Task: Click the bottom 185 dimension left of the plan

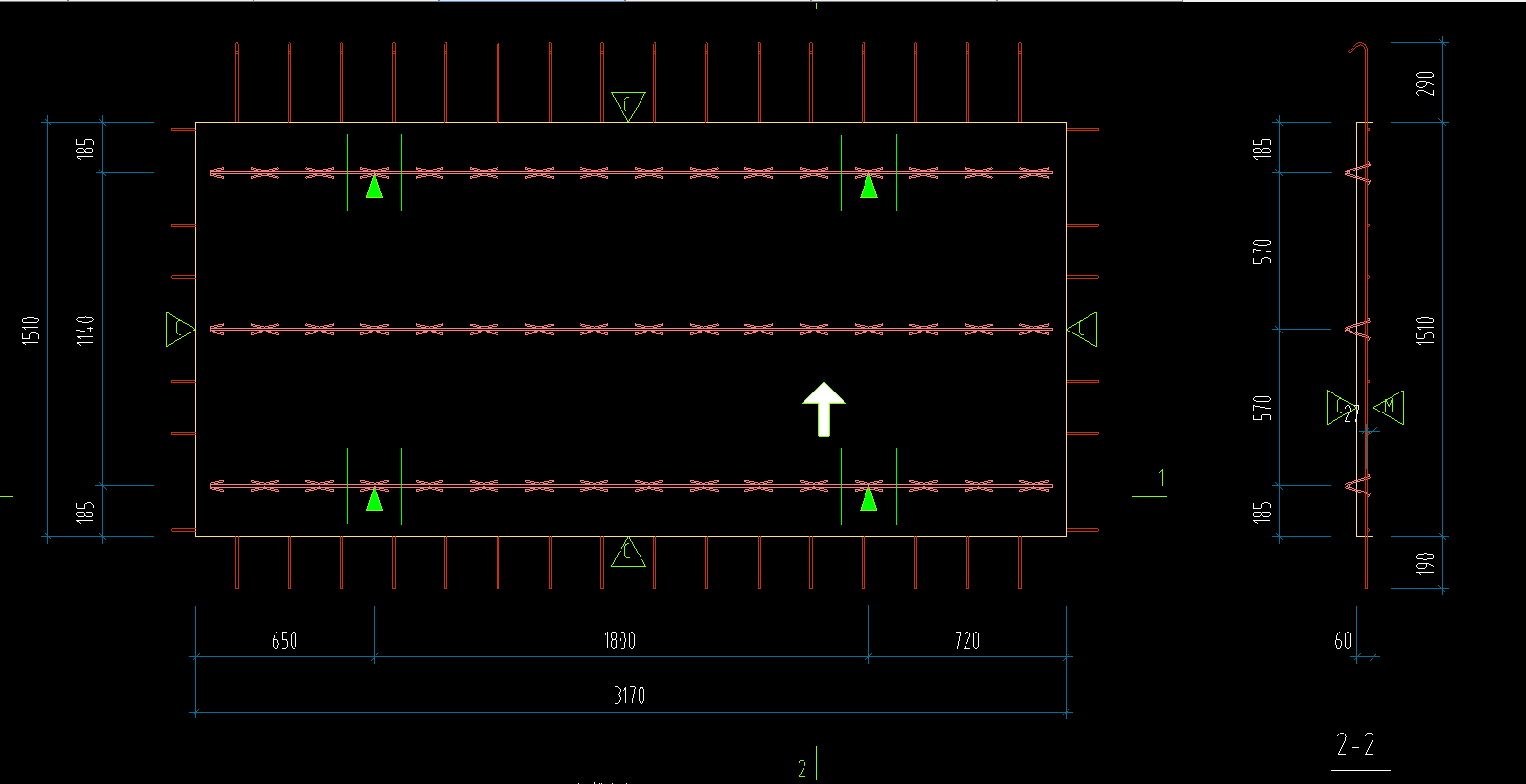Action: [87, 512]
